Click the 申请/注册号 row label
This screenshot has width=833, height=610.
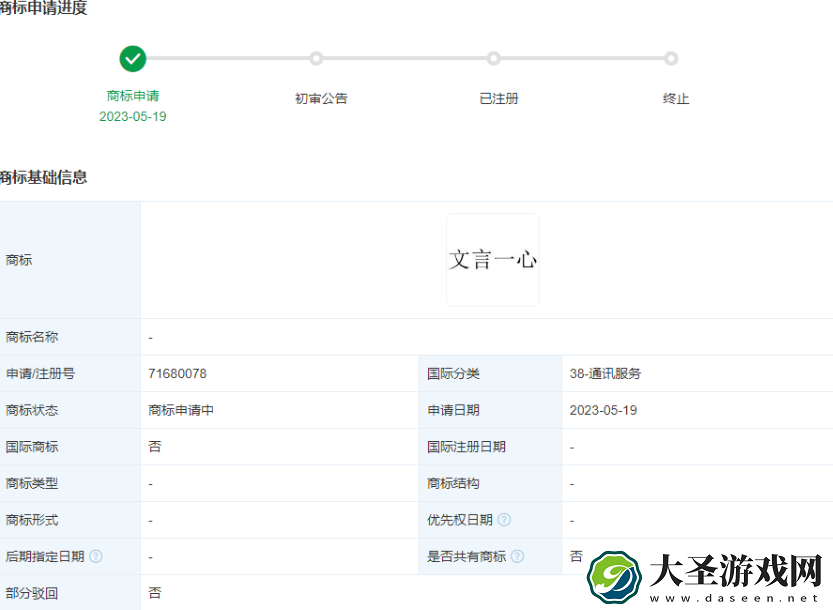pyautogui.click(x=40, y=374)
